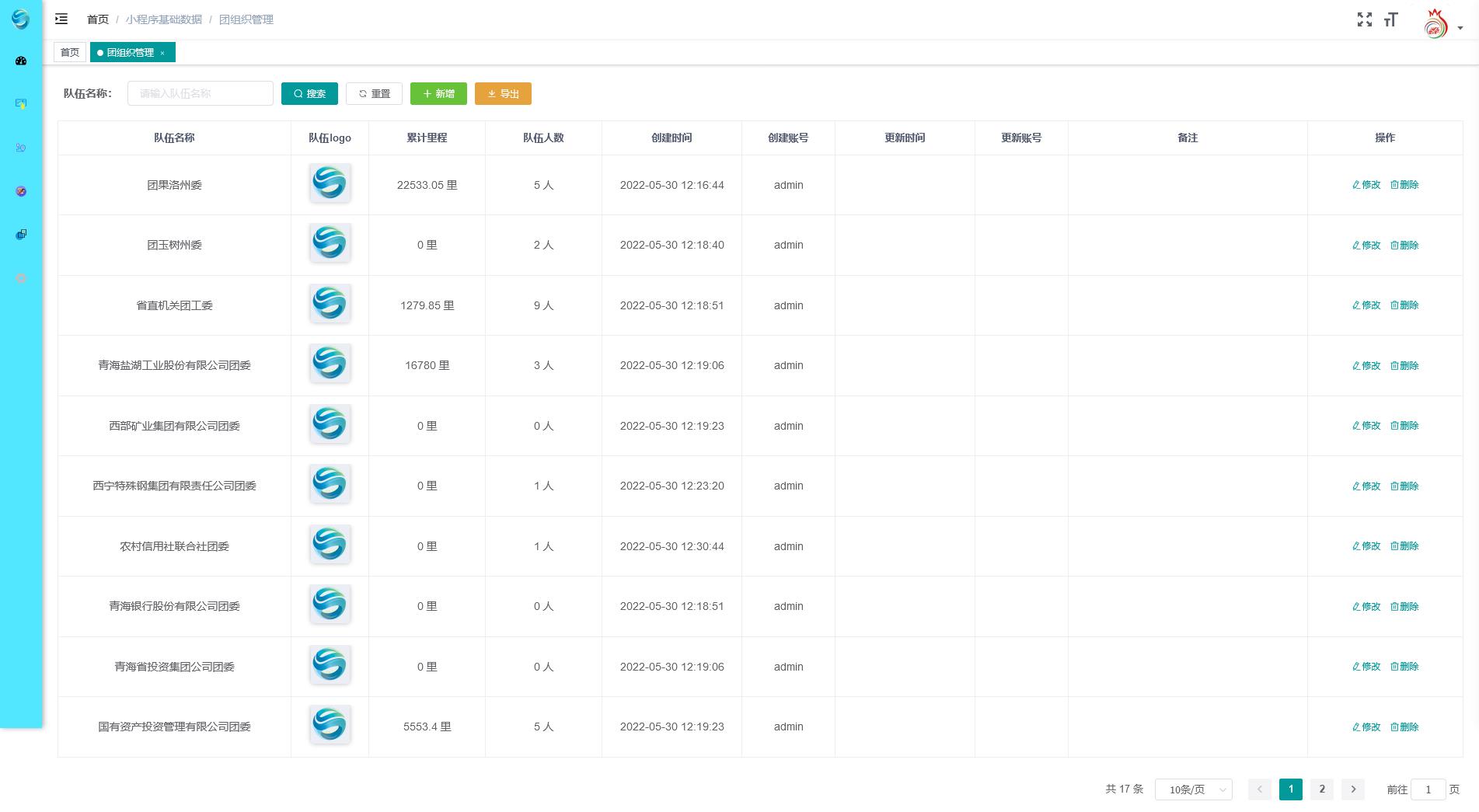This screenshot has height=812, width=1479.
Task: Enter fullscreen mode via expand arrows icon
Action: 1364,19
